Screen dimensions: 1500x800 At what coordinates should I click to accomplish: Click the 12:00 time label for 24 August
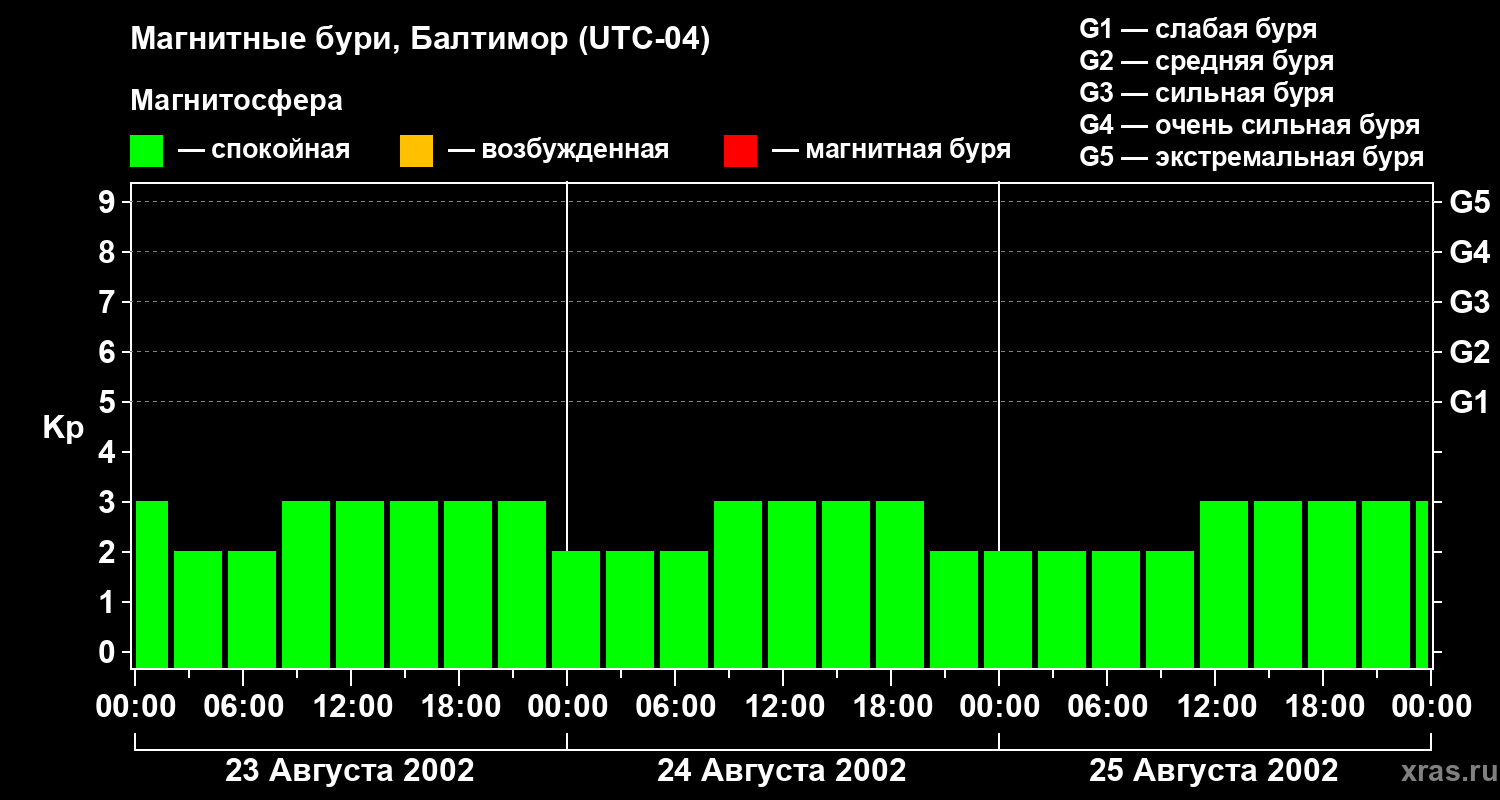[x=784, y=707]
